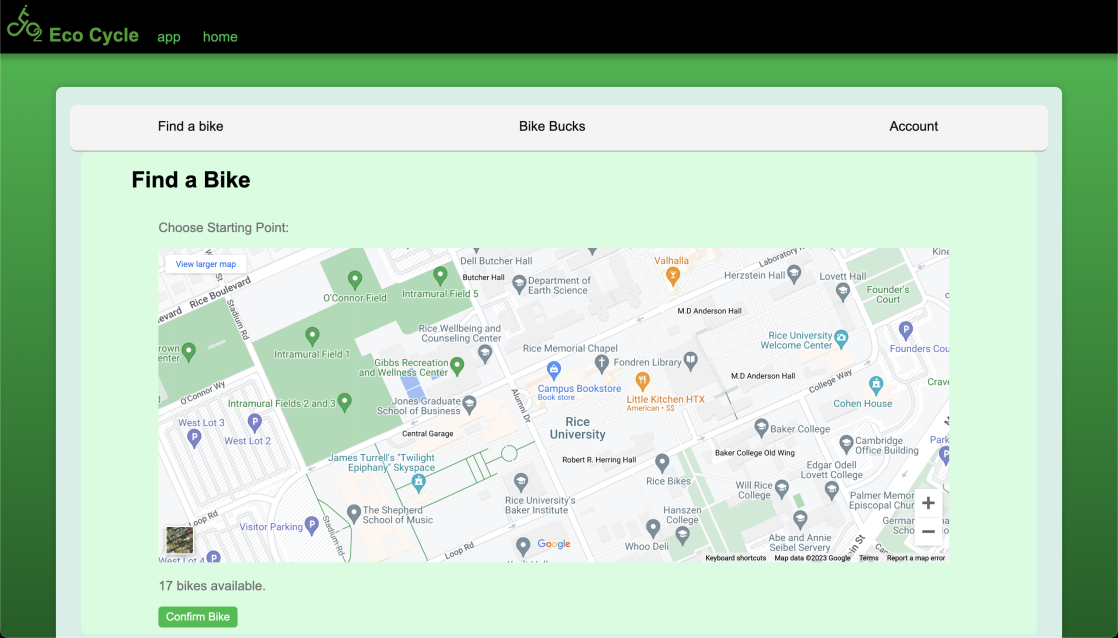Select the Intramural Field 1 marker
The height and width of the screenshot is (638, 1118).
(312, 336)
